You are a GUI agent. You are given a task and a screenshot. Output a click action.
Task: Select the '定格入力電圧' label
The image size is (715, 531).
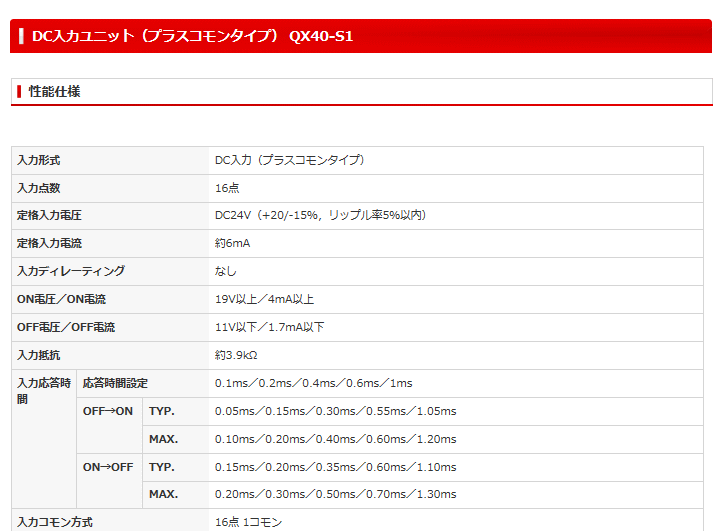[49, 215]
